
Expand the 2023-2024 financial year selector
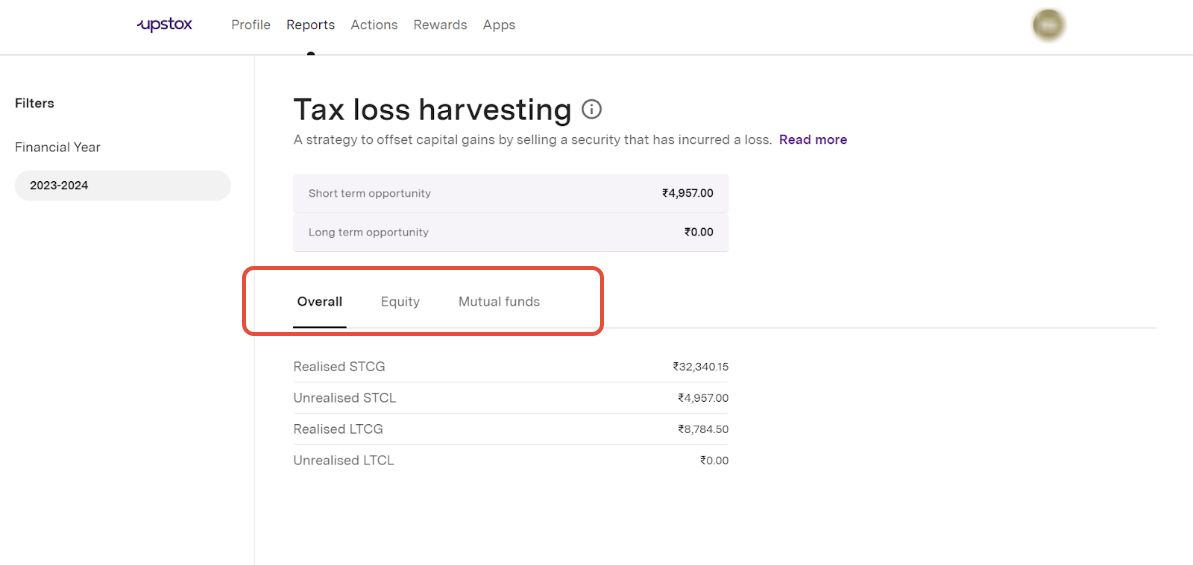coord(122,185)
